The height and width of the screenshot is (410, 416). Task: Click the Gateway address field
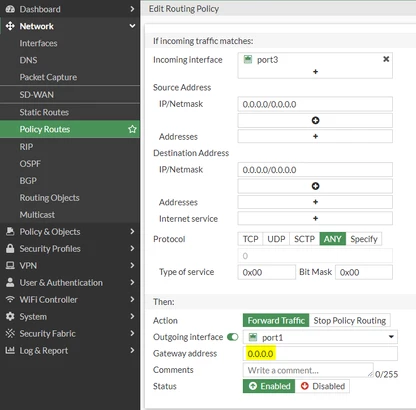coord(320,354)
